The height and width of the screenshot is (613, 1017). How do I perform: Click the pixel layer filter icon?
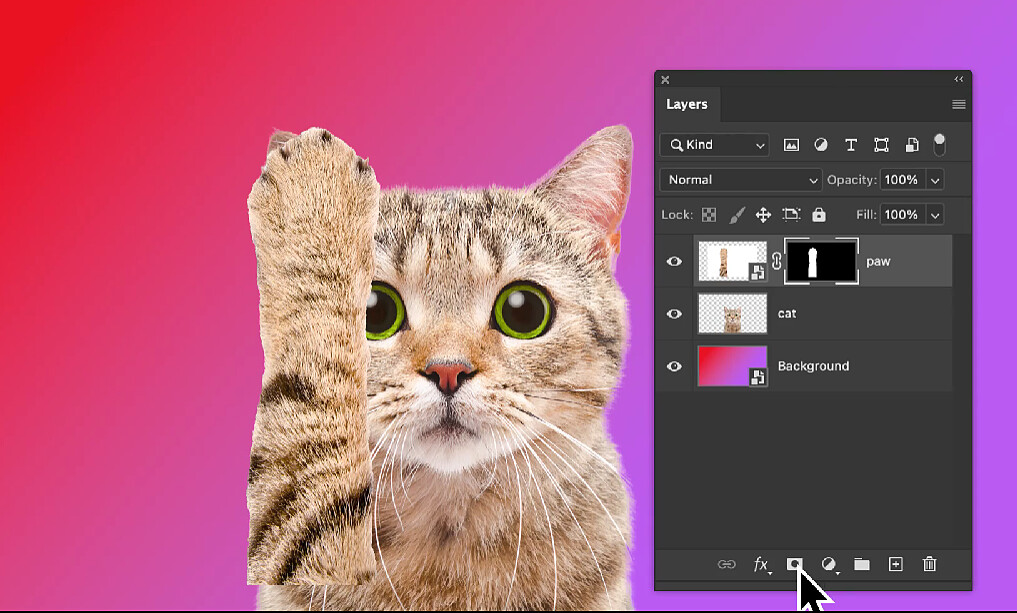(791, 145)
